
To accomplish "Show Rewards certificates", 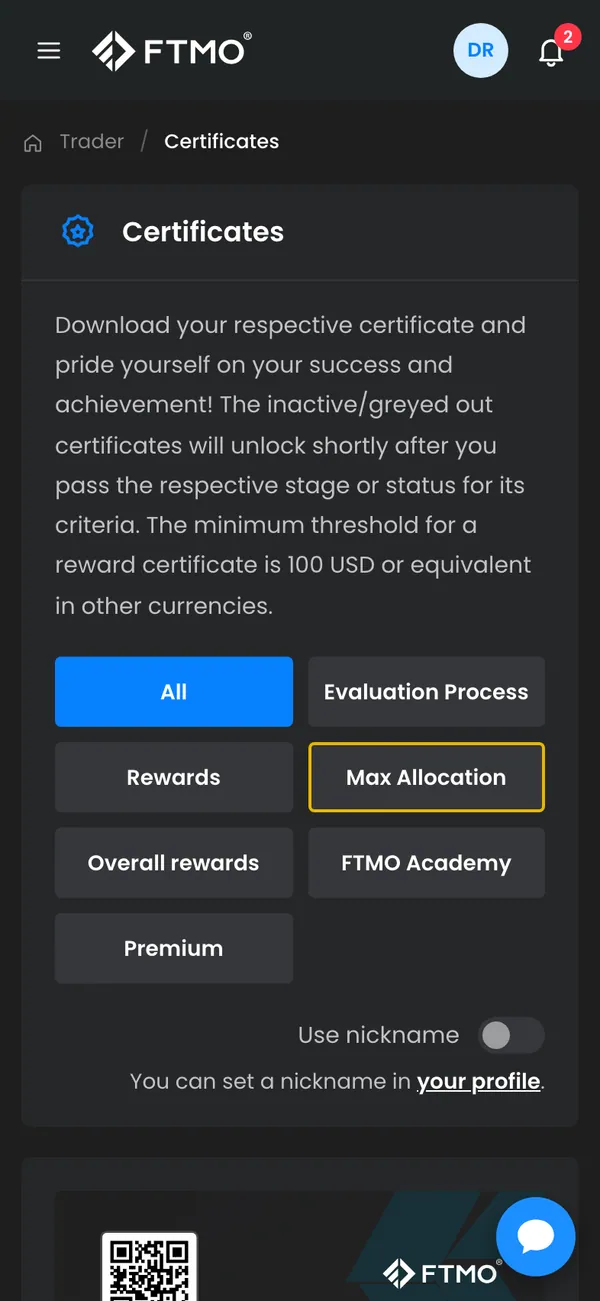I will pos(174,777).
